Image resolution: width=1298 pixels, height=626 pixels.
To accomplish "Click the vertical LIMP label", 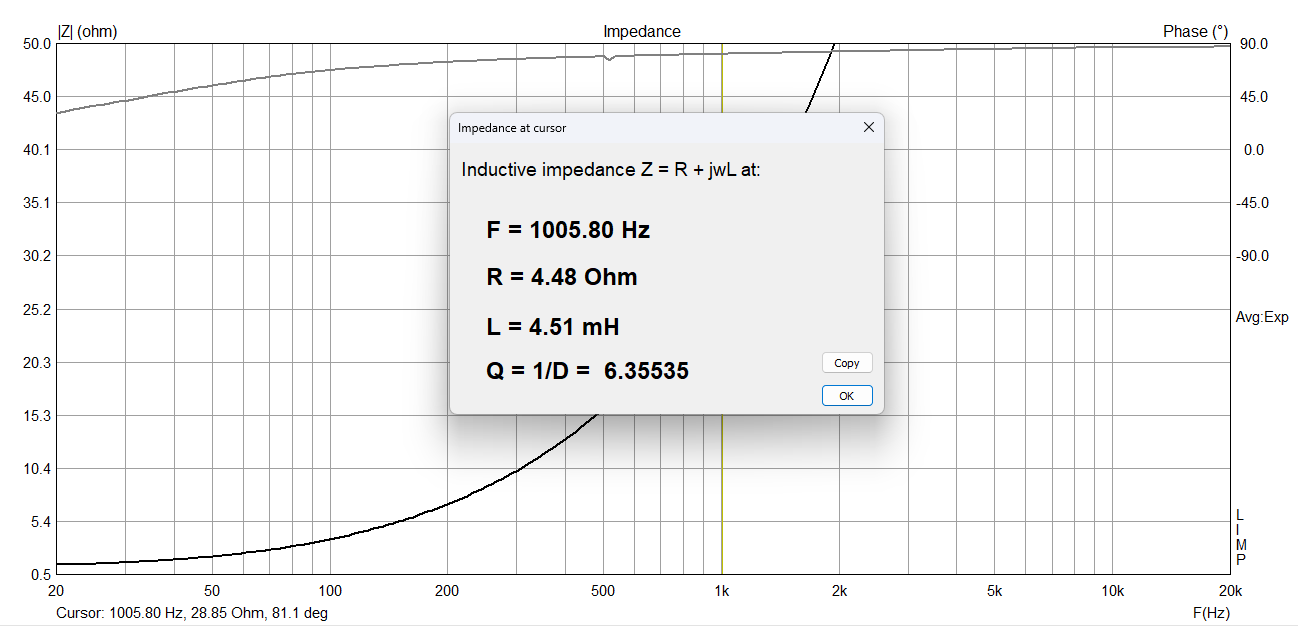I will [x=1241, y=537].
